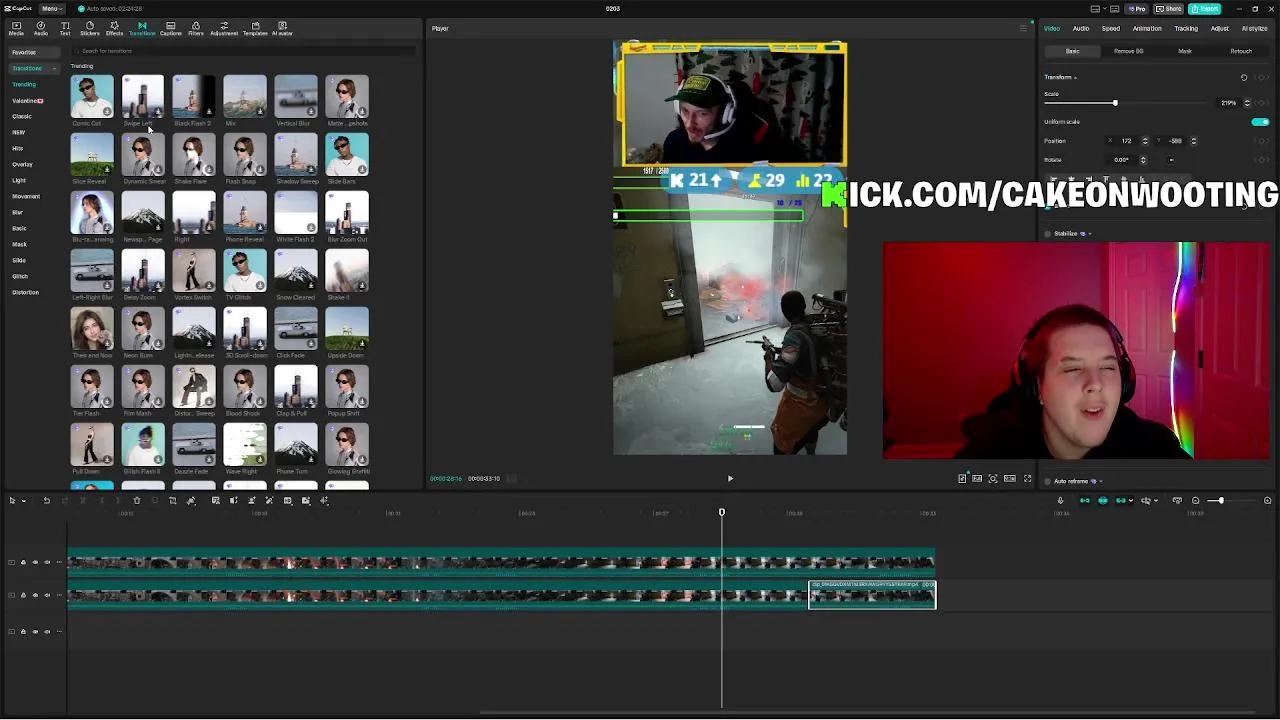The image size is (1280, 720).
Task: Mute audio of the second video track
Action: [47, 595]
